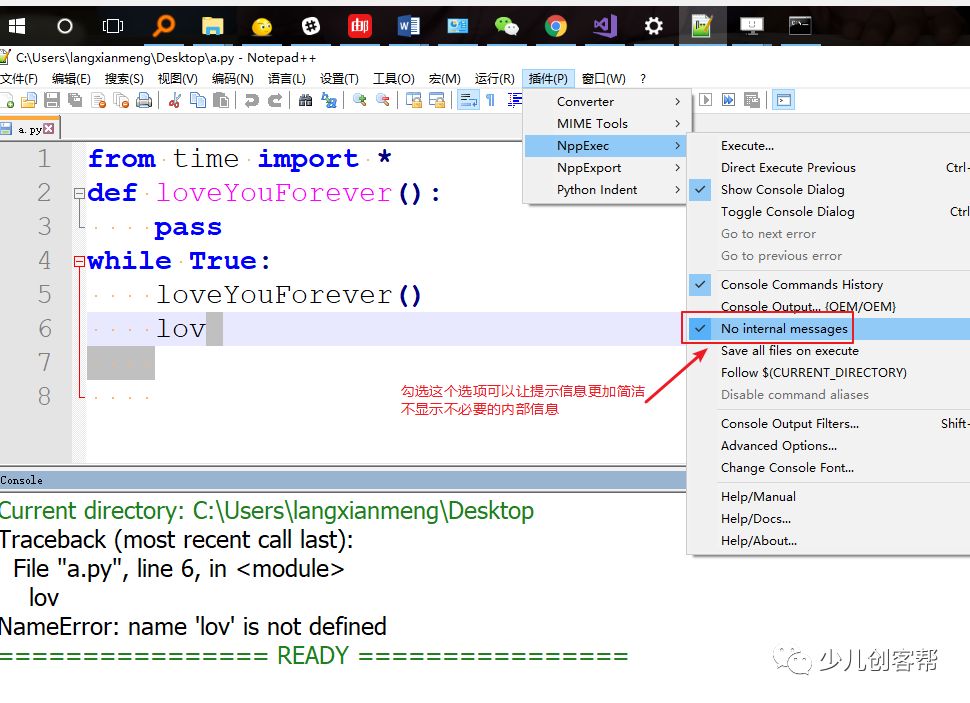Click the Run macro multiple times icon
The width and height of the screenshot is (970, 703).
point(728,100)
